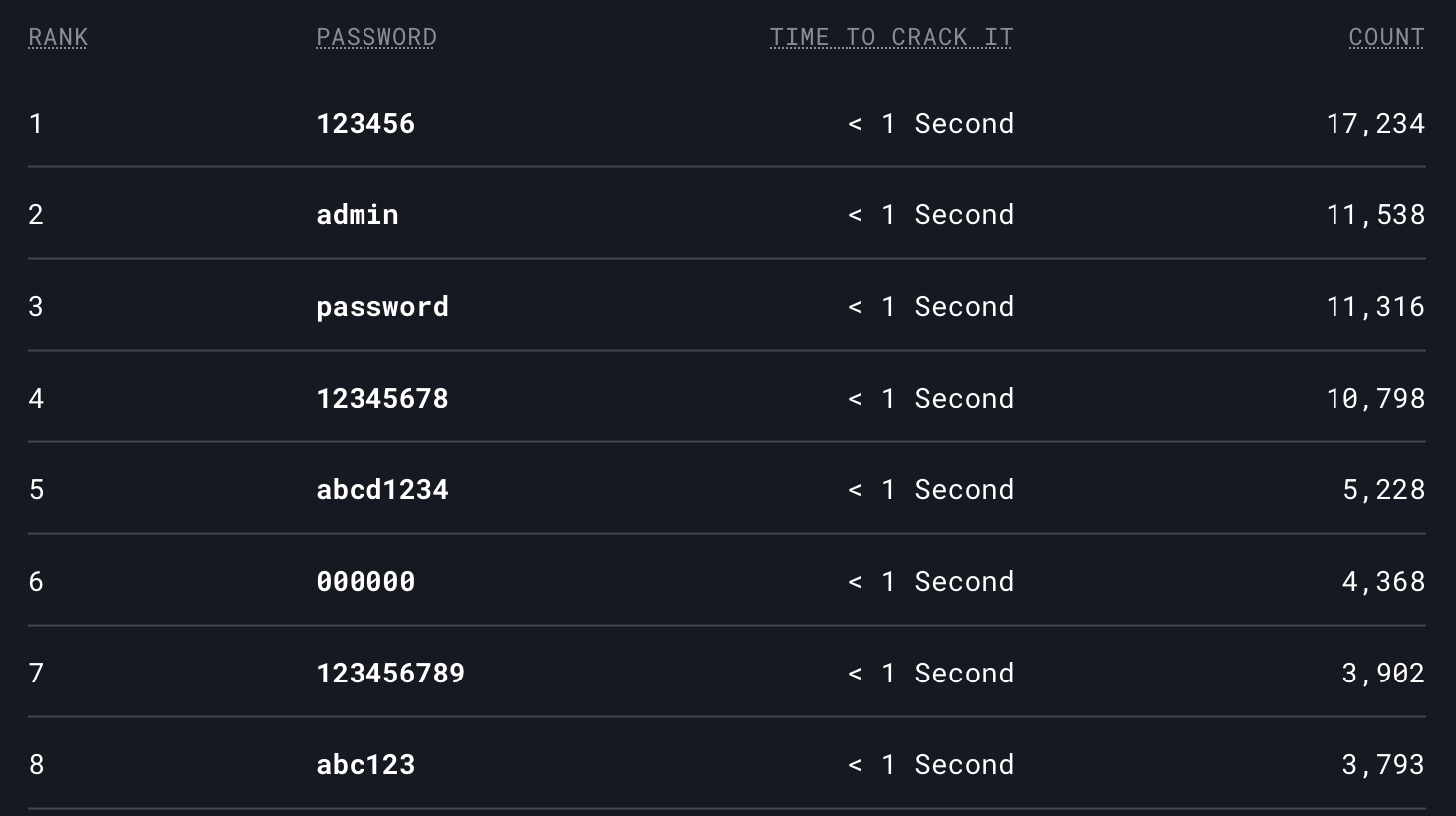Click the COUNT column header
The image size is (1456, 816).
pos(1386,37)
